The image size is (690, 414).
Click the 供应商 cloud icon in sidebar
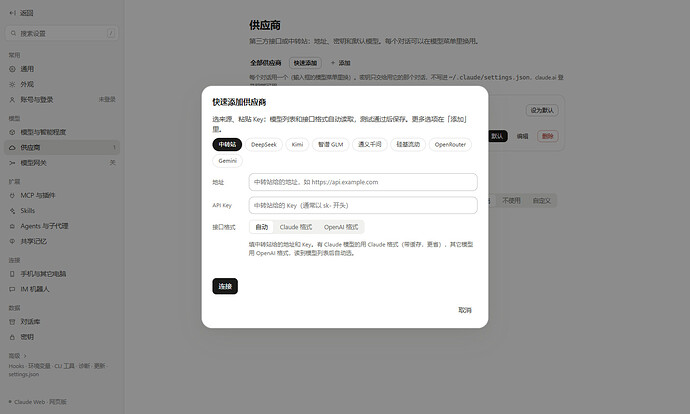[12, 148]
